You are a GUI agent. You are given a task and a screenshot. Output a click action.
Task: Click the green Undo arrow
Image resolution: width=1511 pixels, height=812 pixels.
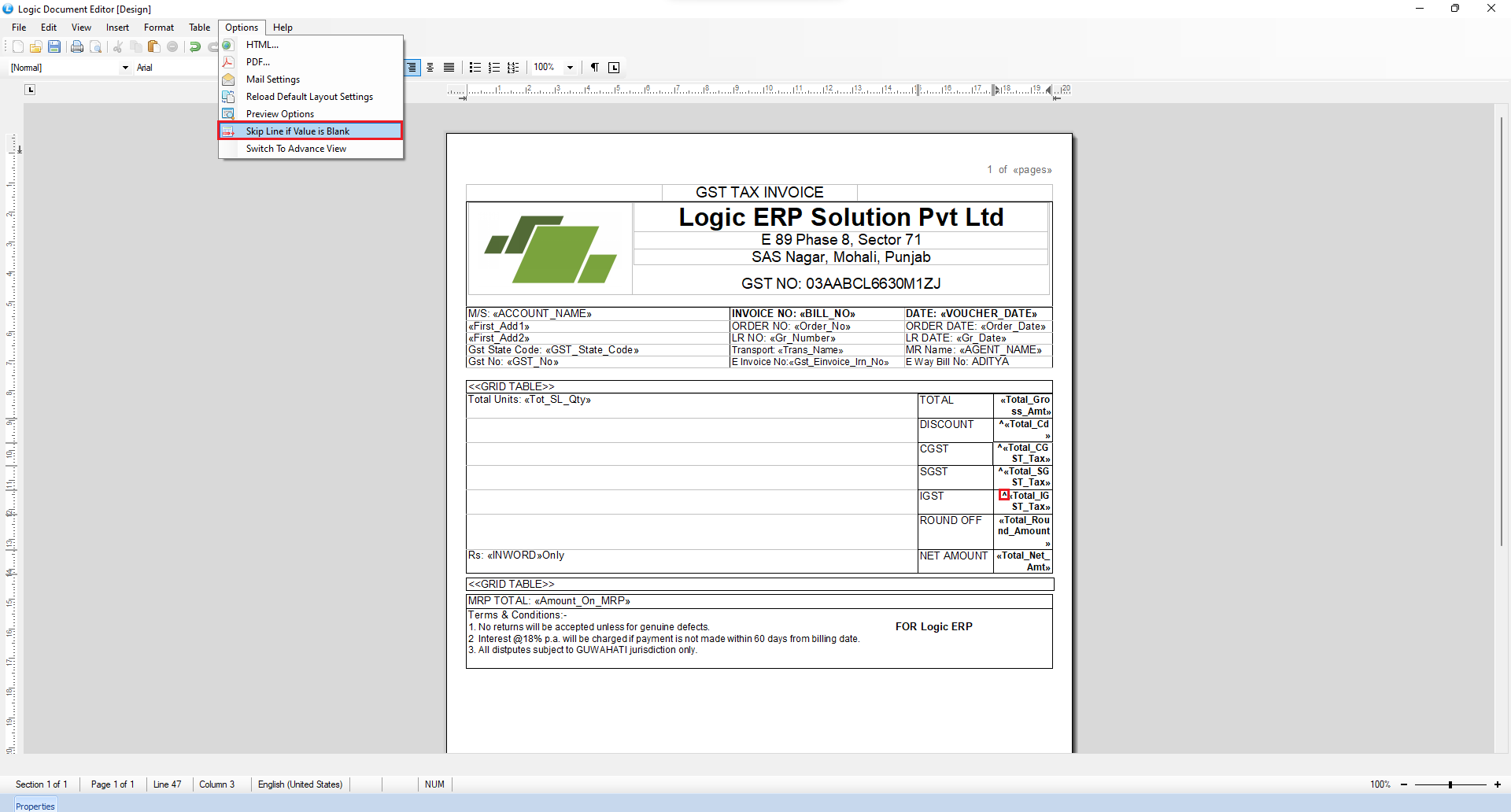tap(194, 47)
